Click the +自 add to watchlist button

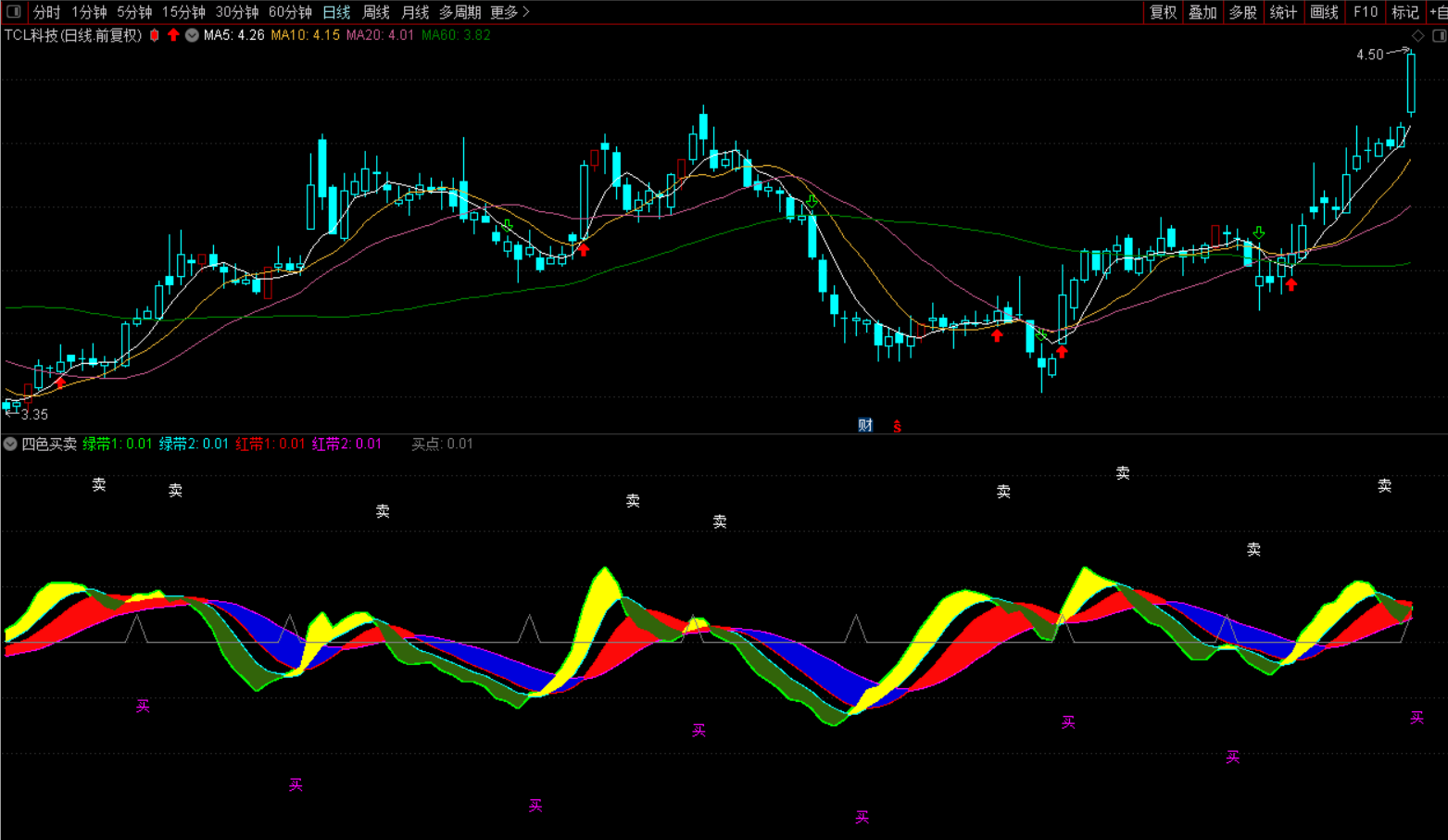pyautogui.click(x=1438, y=12)
